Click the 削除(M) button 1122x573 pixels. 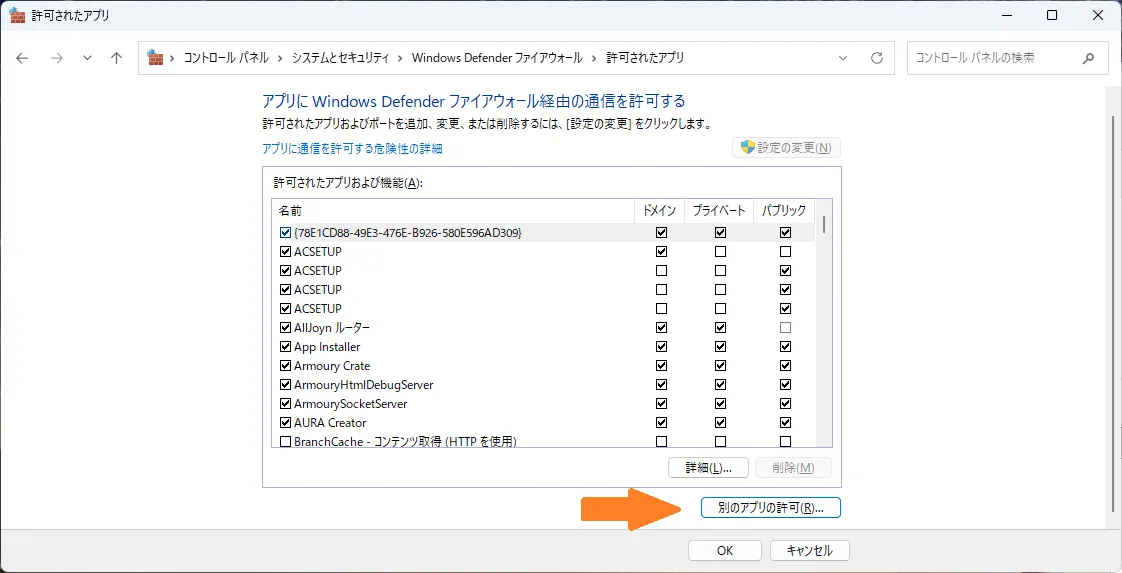pos(794,468)
